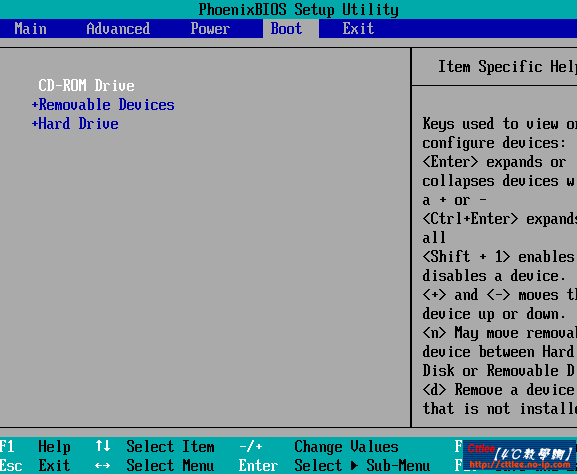Click the -/+ key legend

pos(251,447)
